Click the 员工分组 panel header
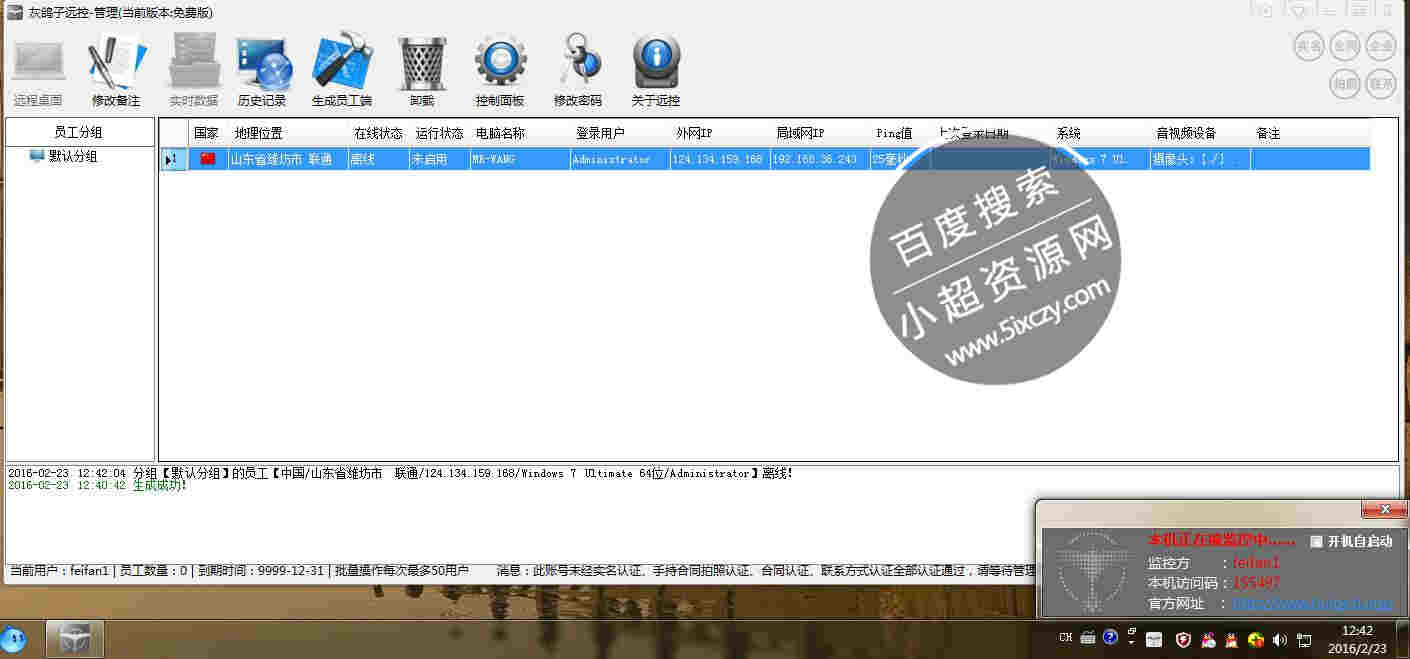This screenshot has width=1410, height=659. coord(80,131)
